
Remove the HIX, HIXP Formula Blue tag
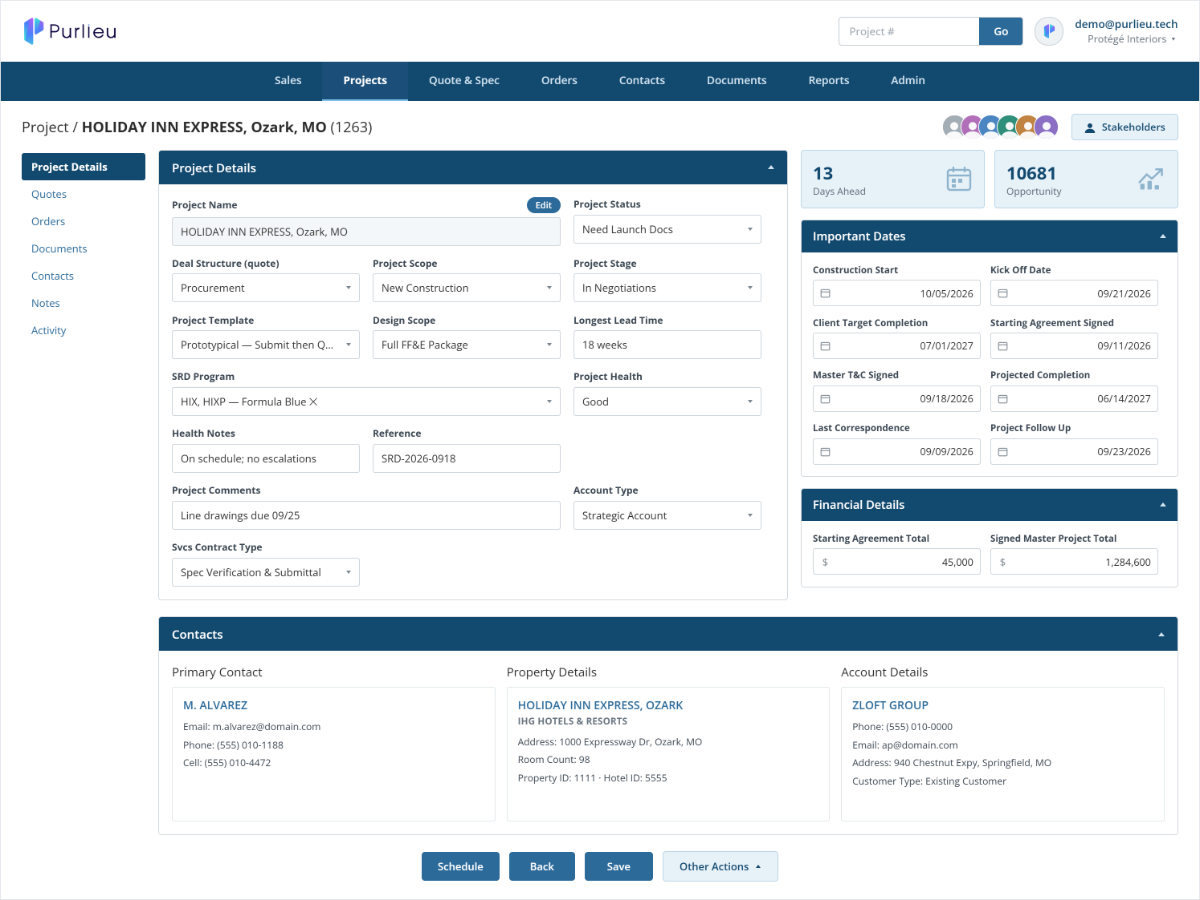313,402
